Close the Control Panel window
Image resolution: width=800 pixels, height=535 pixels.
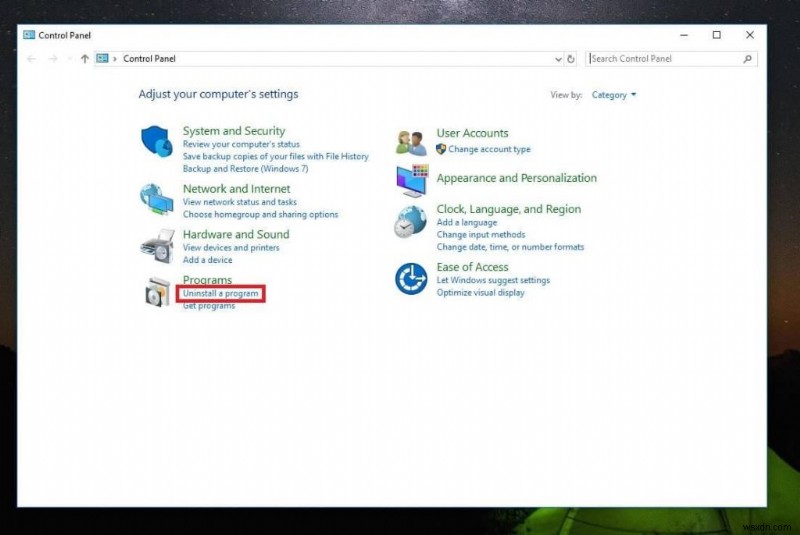pyautogui.click(x=749, y=35)
